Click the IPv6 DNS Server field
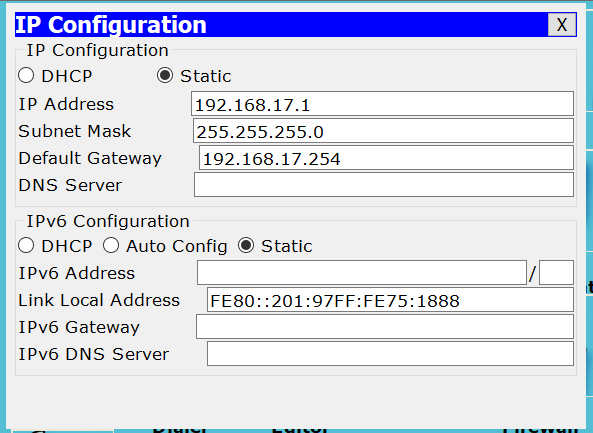The image size is (593, 433). pos(390,354)
